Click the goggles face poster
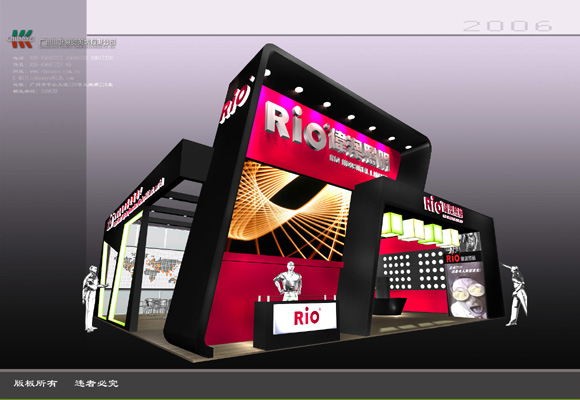580x400 pixels. 466,289
